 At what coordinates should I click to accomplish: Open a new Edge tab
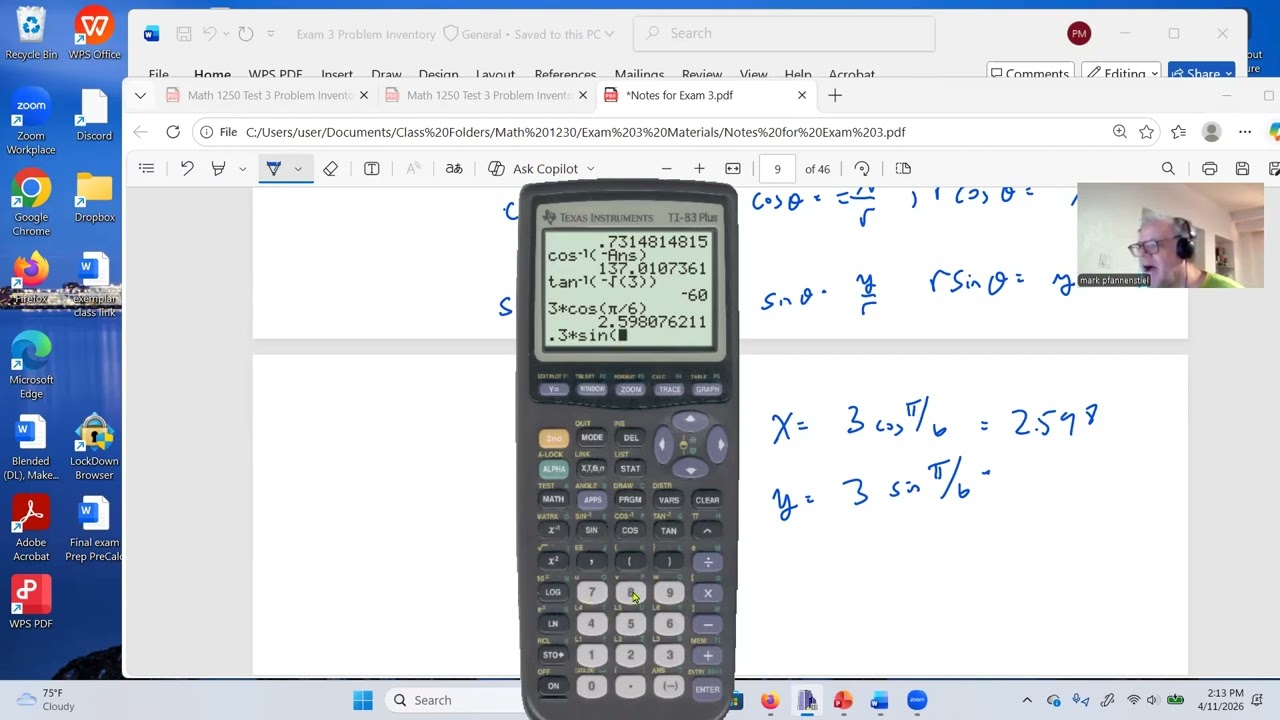[x=835, y=95]
